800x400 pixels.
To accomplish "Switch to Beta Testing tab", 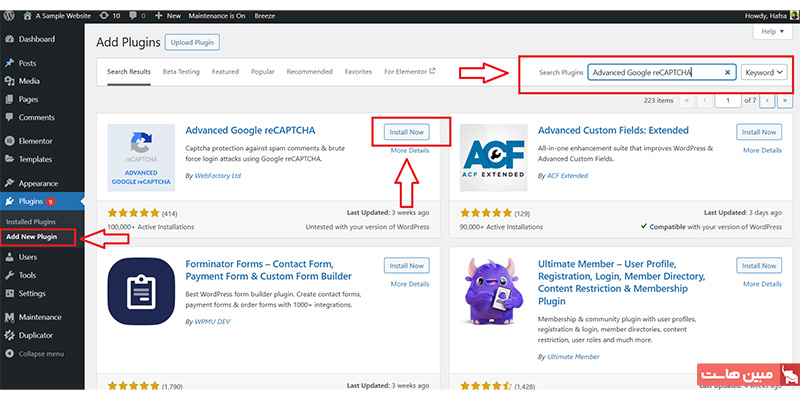I will 181,71.
